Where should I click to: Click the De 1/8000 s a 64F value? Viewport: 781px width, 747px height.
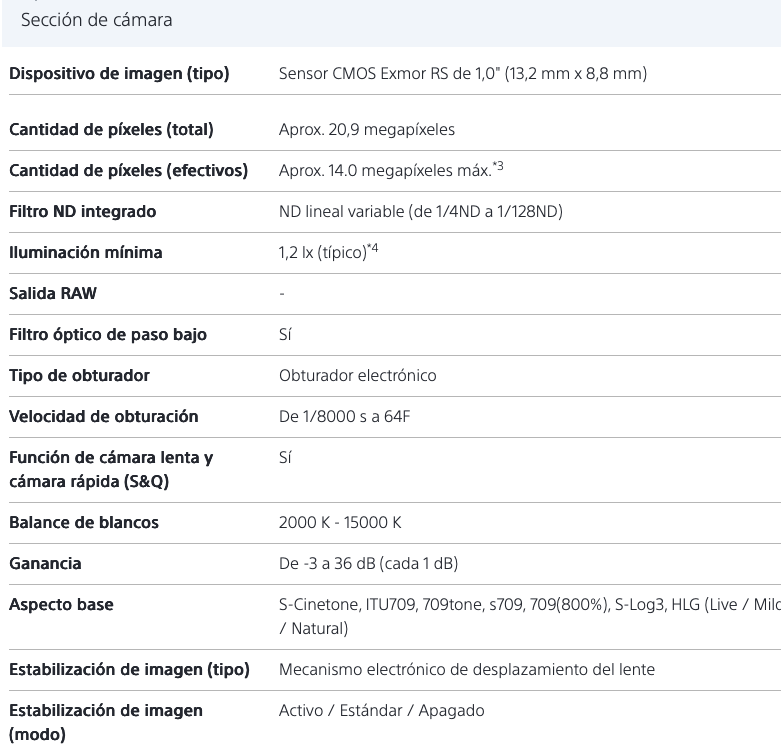pos(344,417)
